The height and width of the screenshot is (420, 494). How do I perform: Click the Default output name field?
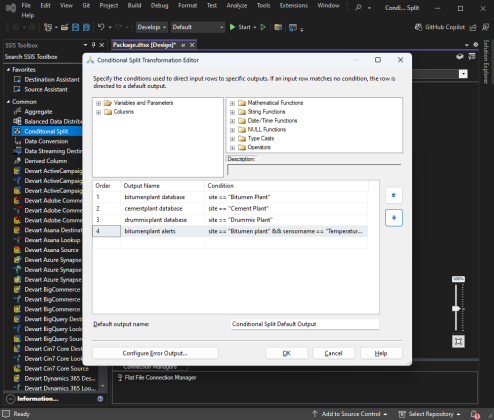pos(305,324)
